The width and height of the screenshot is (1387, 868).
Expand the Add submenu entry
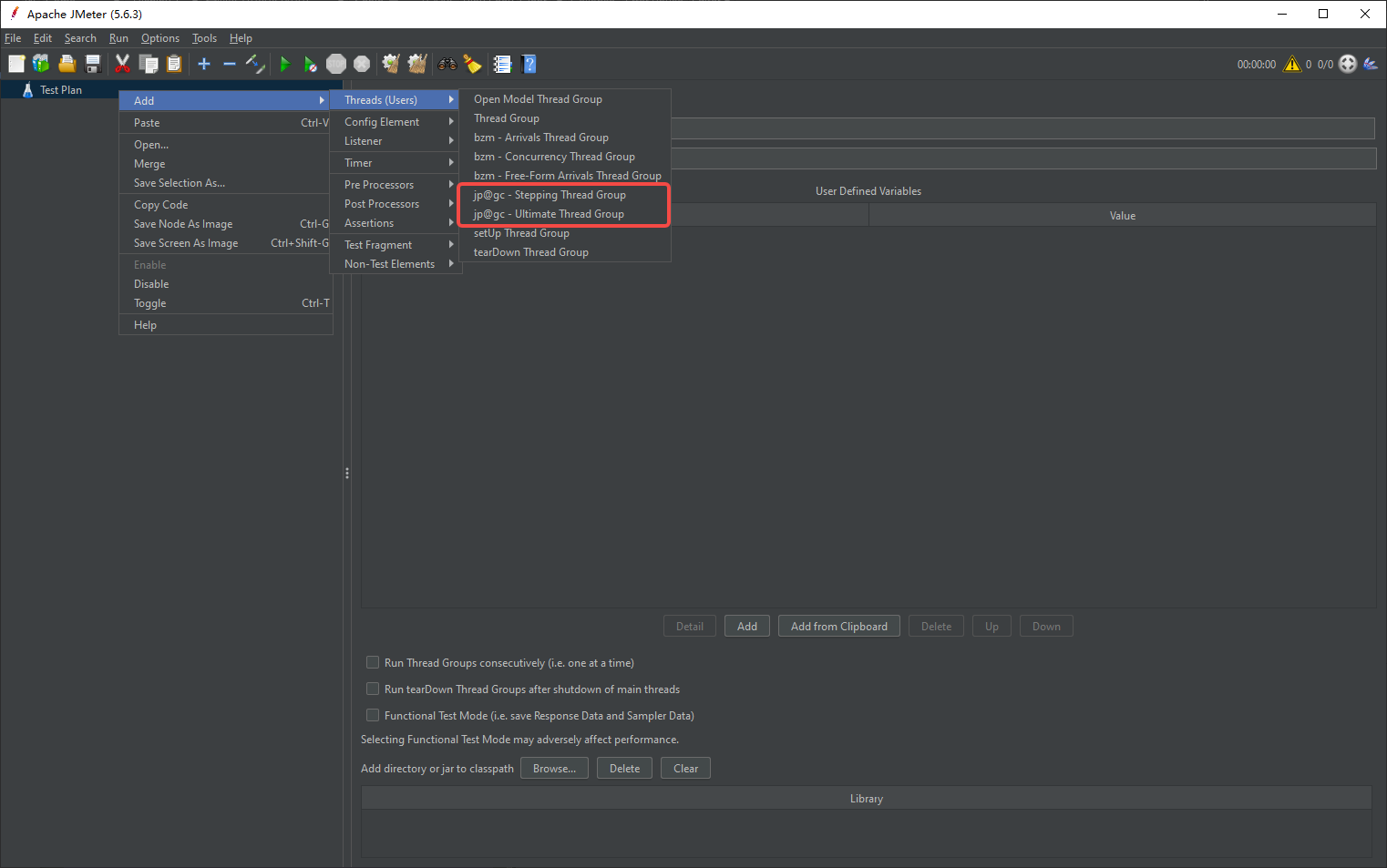[225, 100]
